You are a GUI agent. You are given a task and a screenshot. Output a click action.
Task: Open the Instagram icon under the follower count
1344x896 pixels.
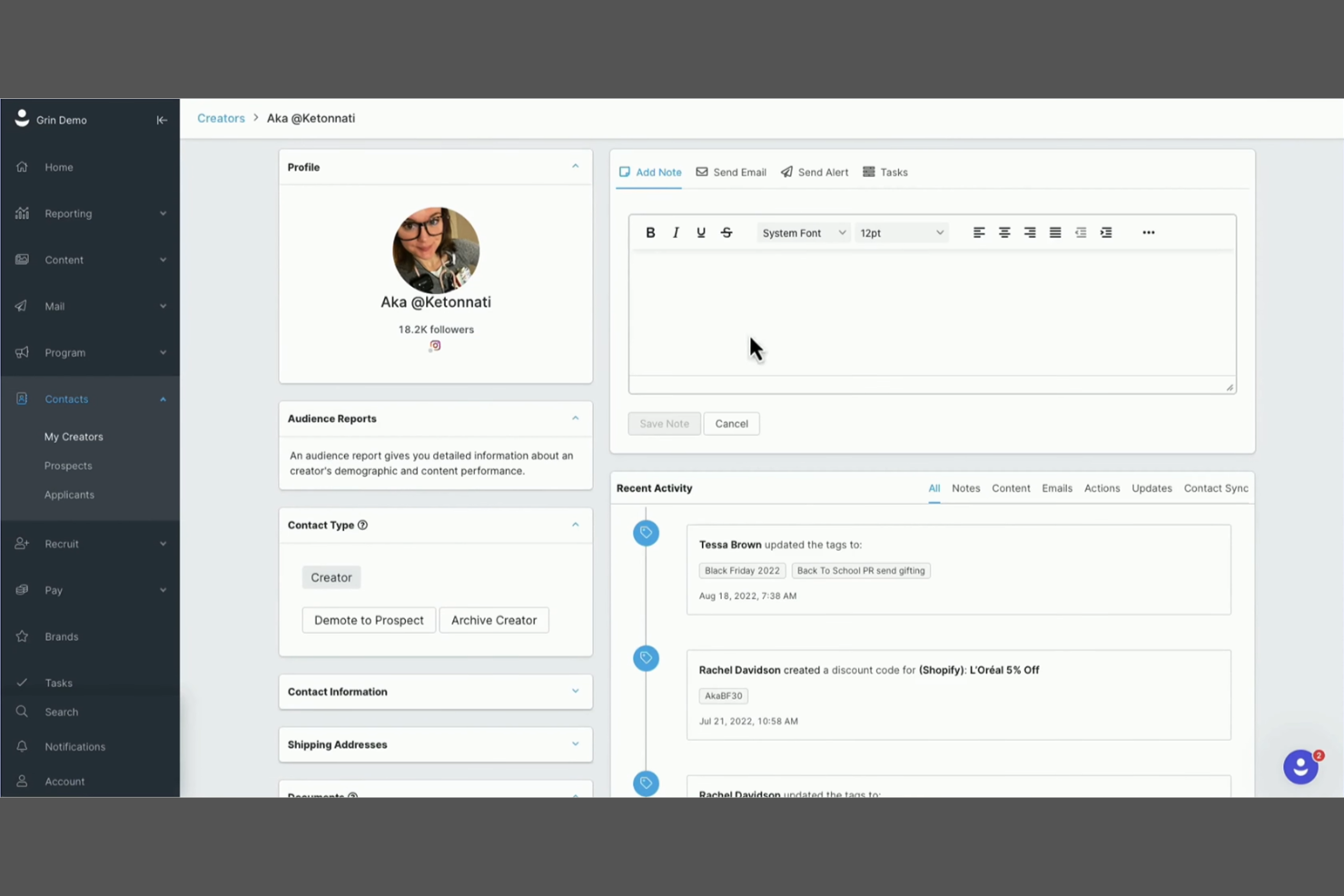point(435,346)
